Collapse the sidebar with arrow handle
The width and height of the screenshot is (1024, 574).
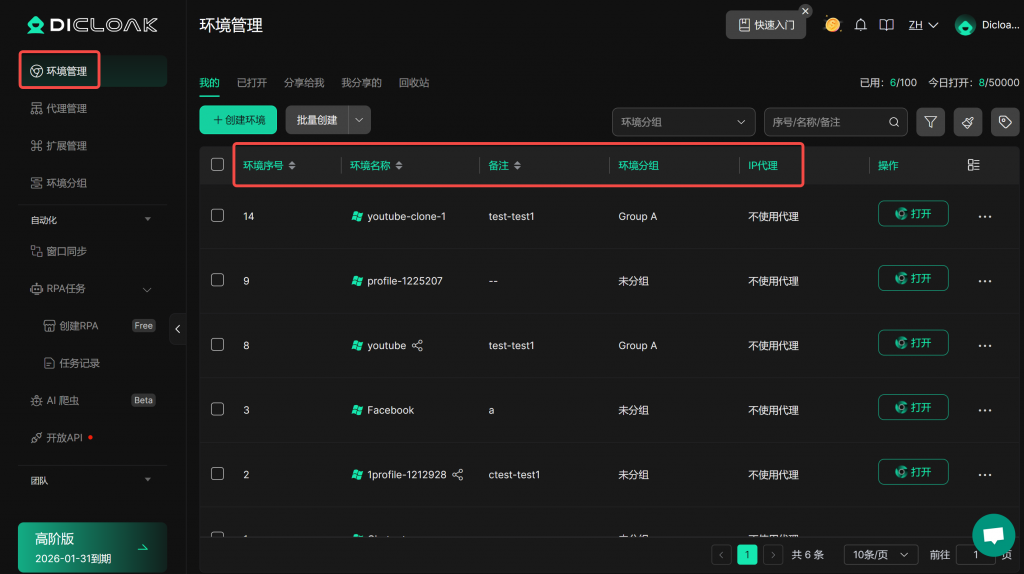coord(178,328)
